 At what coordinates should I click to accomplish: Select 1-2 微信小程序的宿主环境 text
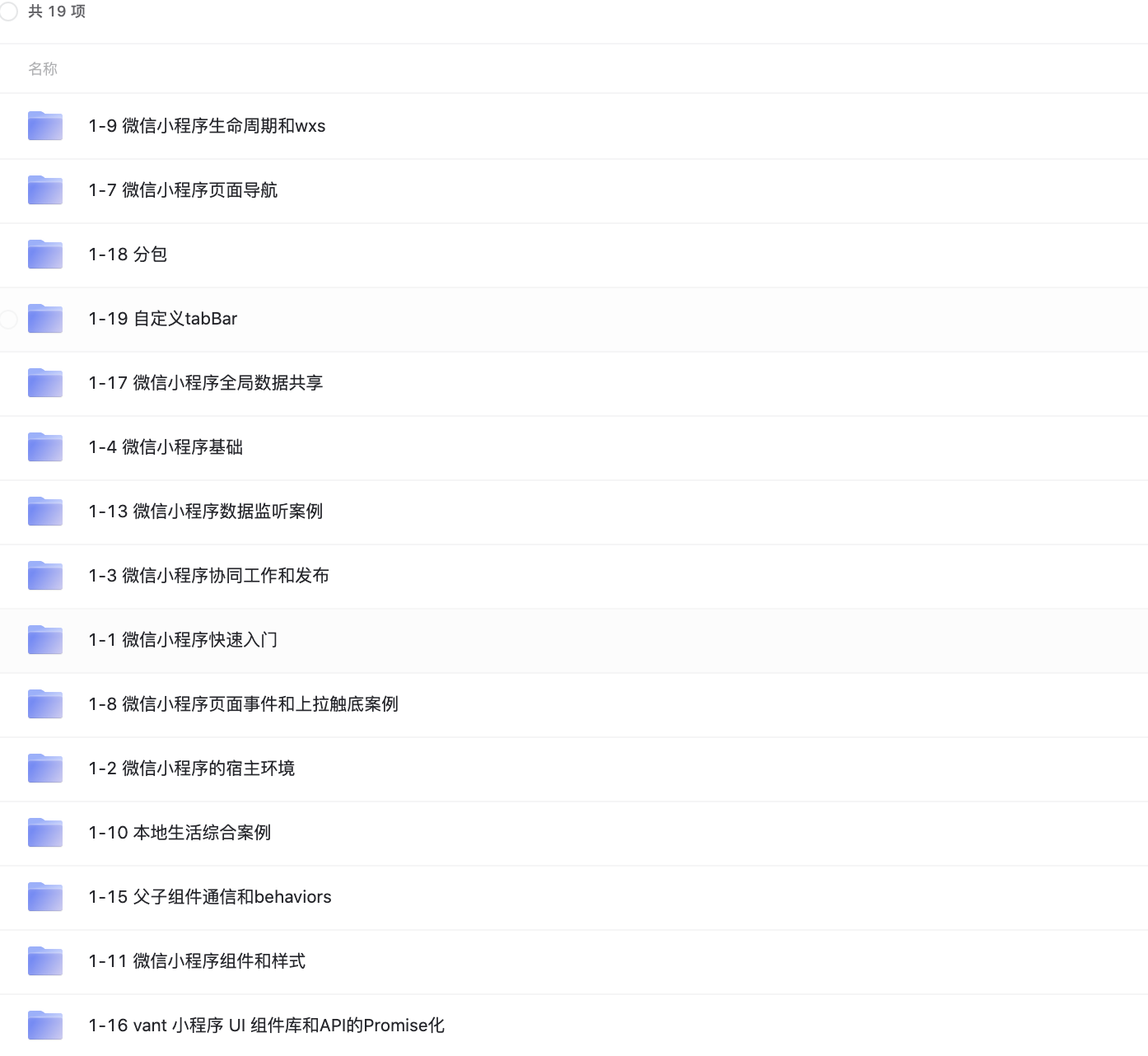click(x=192, y=769)
